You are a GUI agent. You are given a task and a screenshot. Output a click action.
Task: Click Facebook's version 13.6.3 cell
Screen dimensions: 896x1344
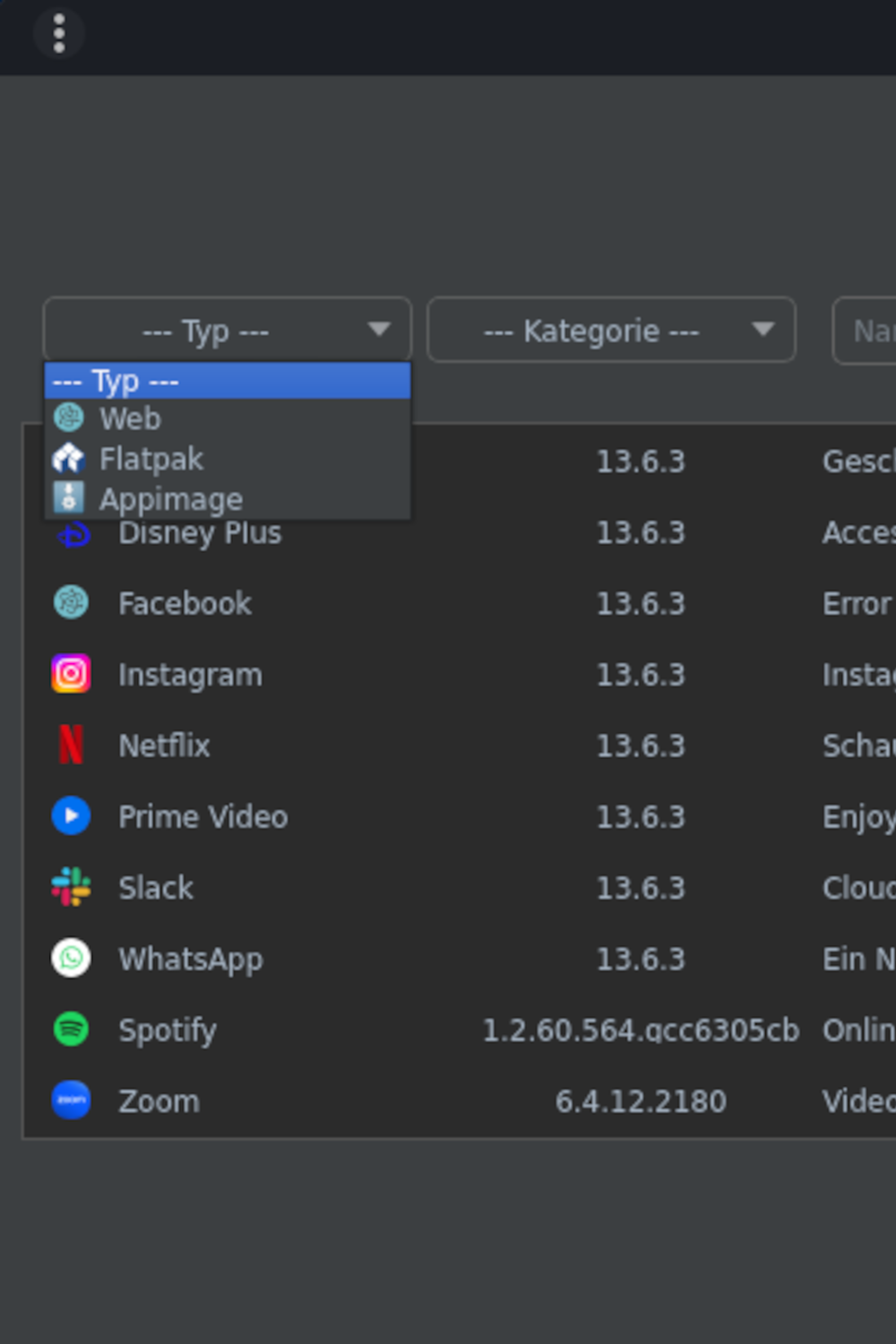coord(641,603)
